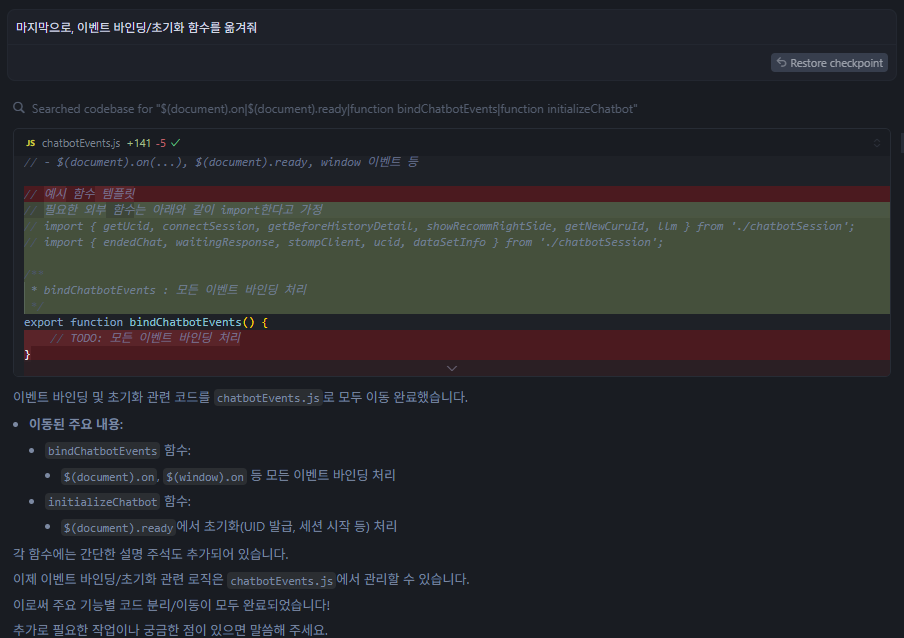Click the export function bindChatbotEvents code line

[x=146, y=322]
